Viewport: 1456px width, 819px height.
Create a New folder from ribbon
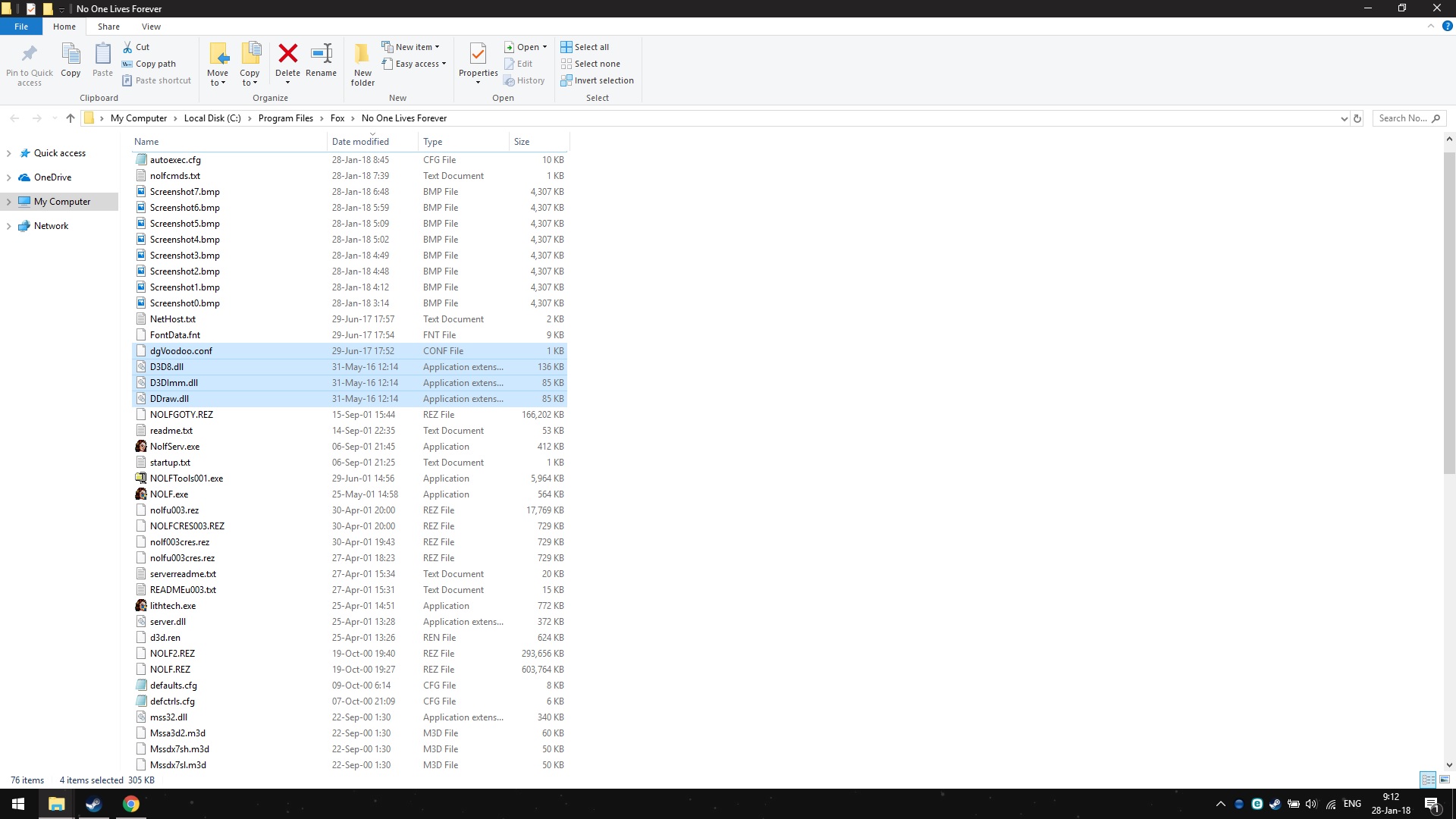(362, 64)
